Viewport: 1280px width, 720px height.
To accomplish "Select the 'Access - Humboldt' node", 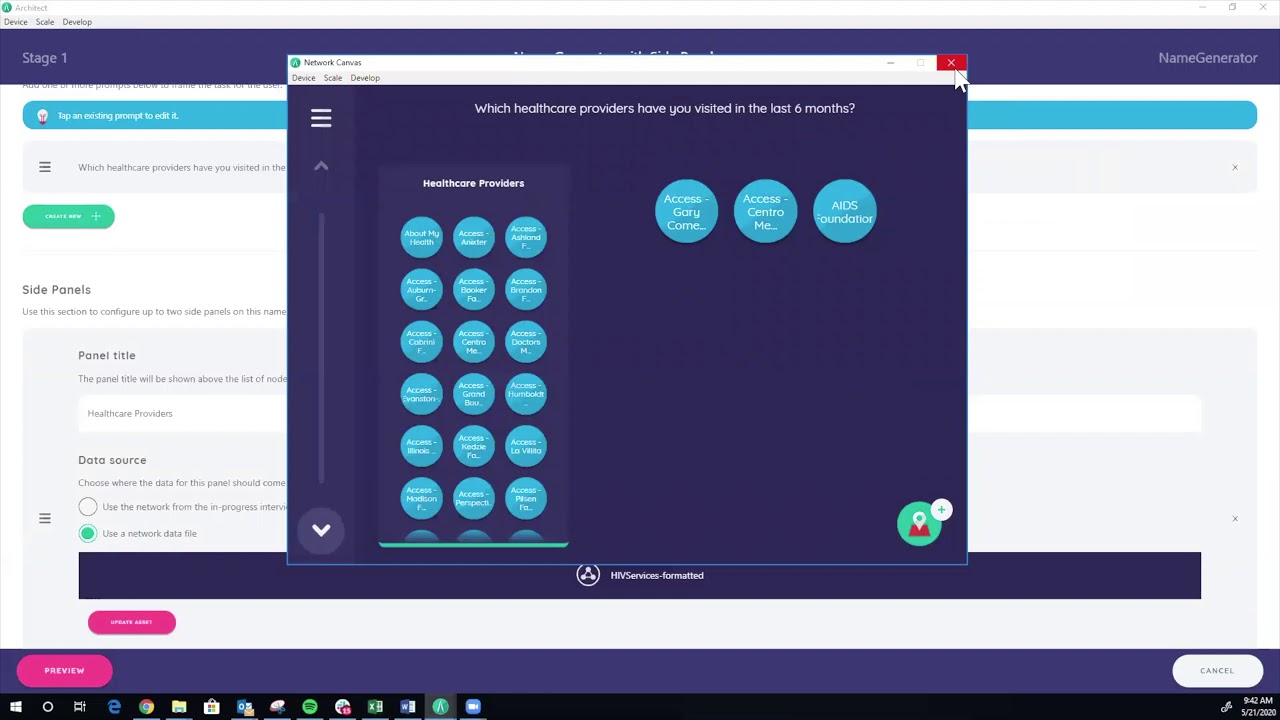I will pos(526,394).
